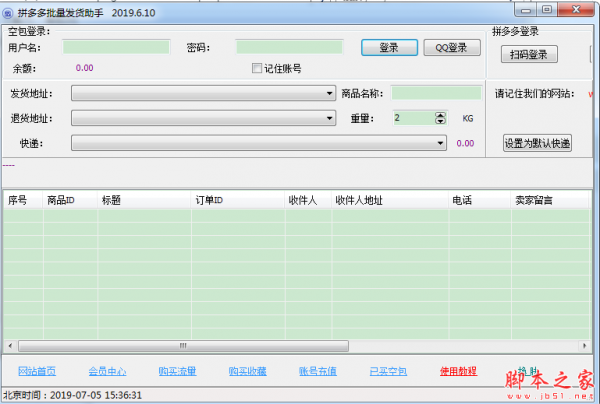Click the 商品ID column header

click(70, 200)
